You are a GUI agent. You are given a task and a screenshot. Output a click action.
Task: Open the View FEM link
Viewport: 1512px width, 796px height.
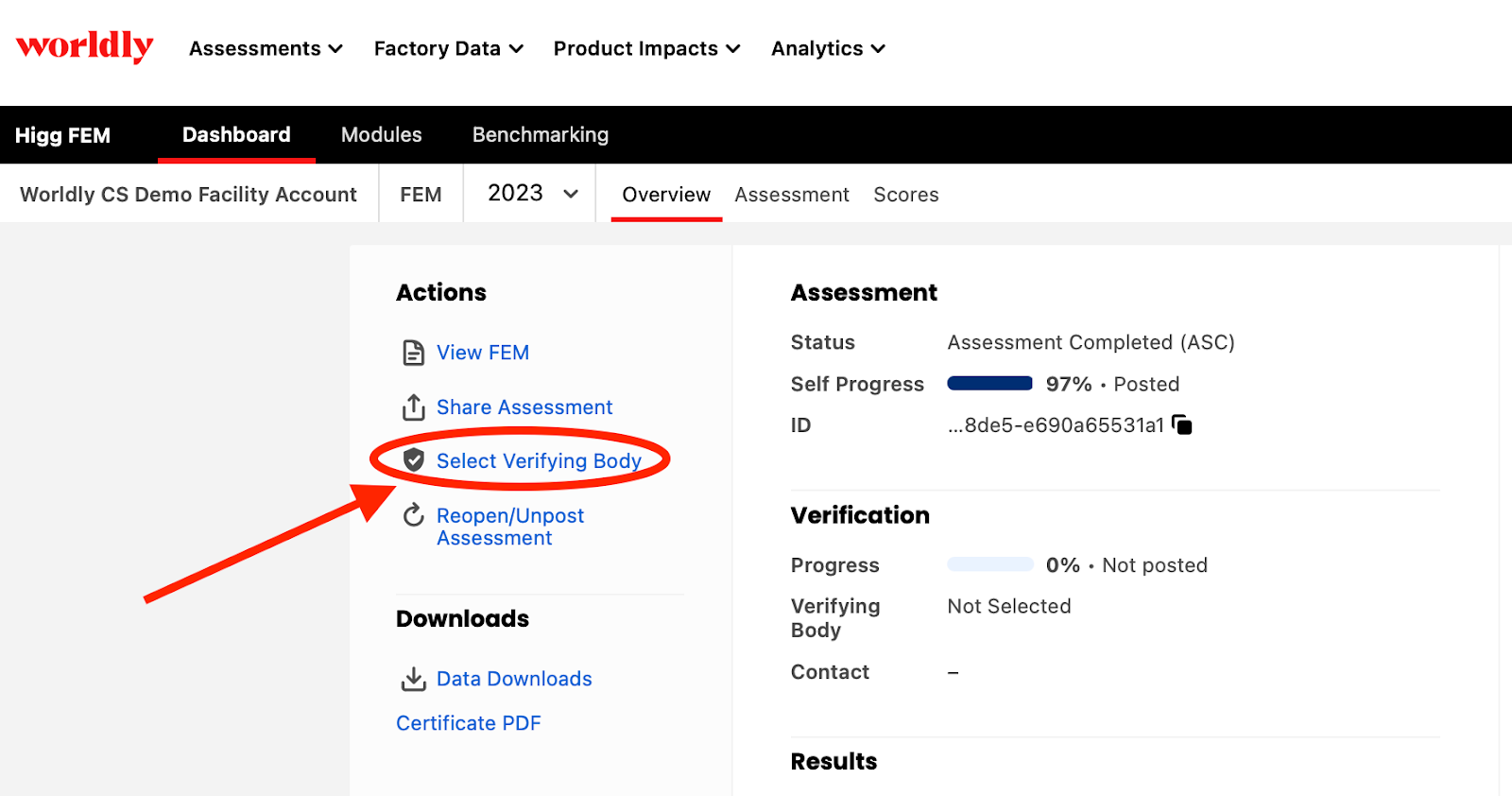click(x=483, y=353)
